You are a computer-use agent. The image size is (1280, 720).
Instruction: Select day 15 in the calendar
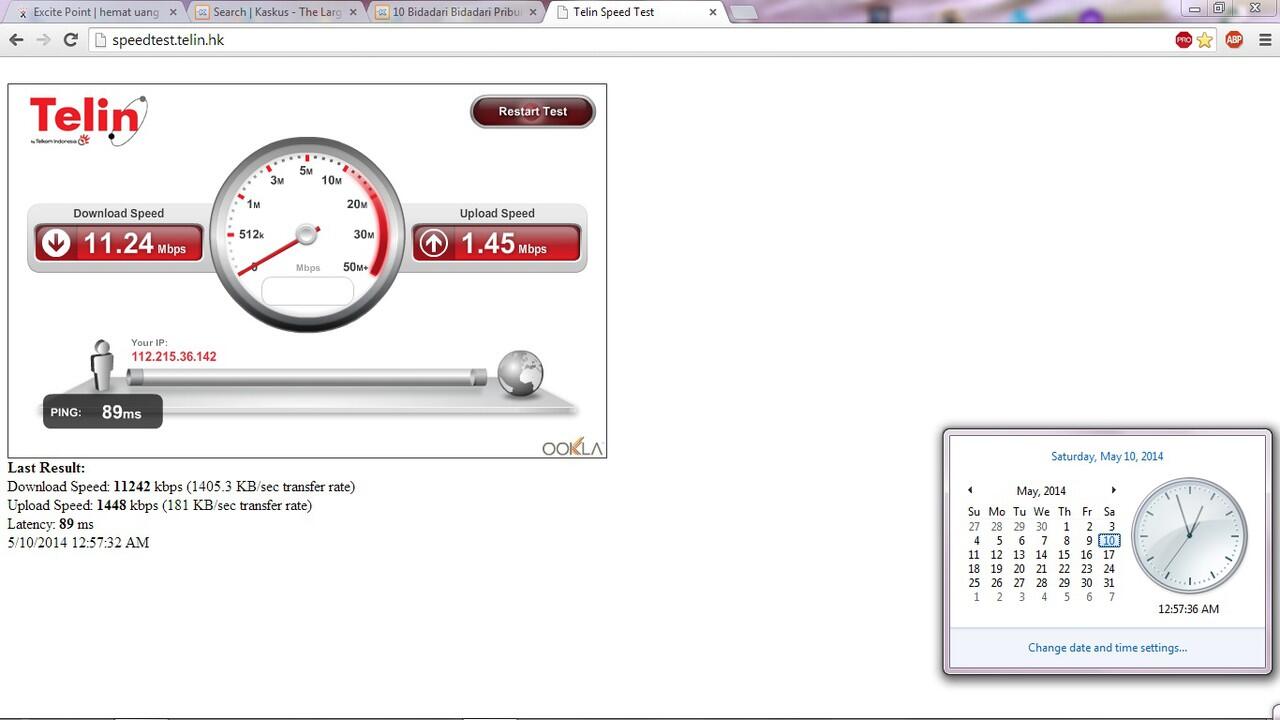(x=1064, y=555)
